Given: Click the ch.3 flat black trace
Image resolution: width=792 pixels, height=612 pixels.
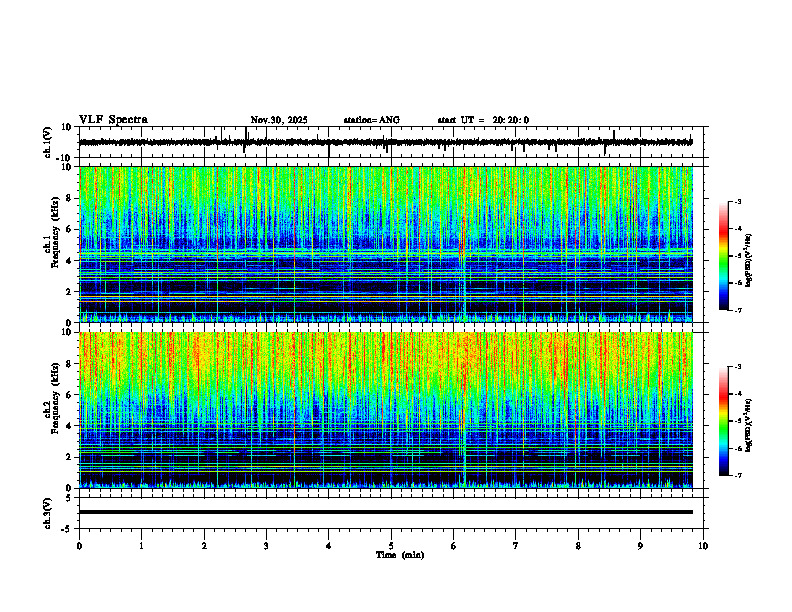Looking at the screenshot, I should coord(386,512).
